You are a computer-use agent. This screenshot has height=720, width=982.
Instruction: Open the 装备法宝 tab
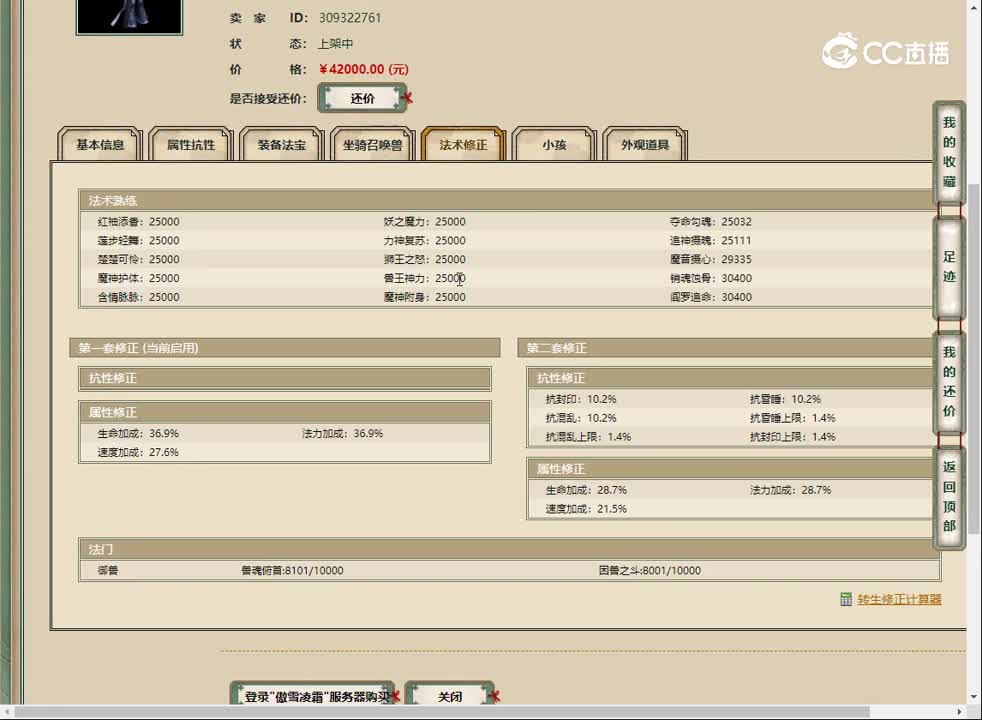click(x=282, y=145)
